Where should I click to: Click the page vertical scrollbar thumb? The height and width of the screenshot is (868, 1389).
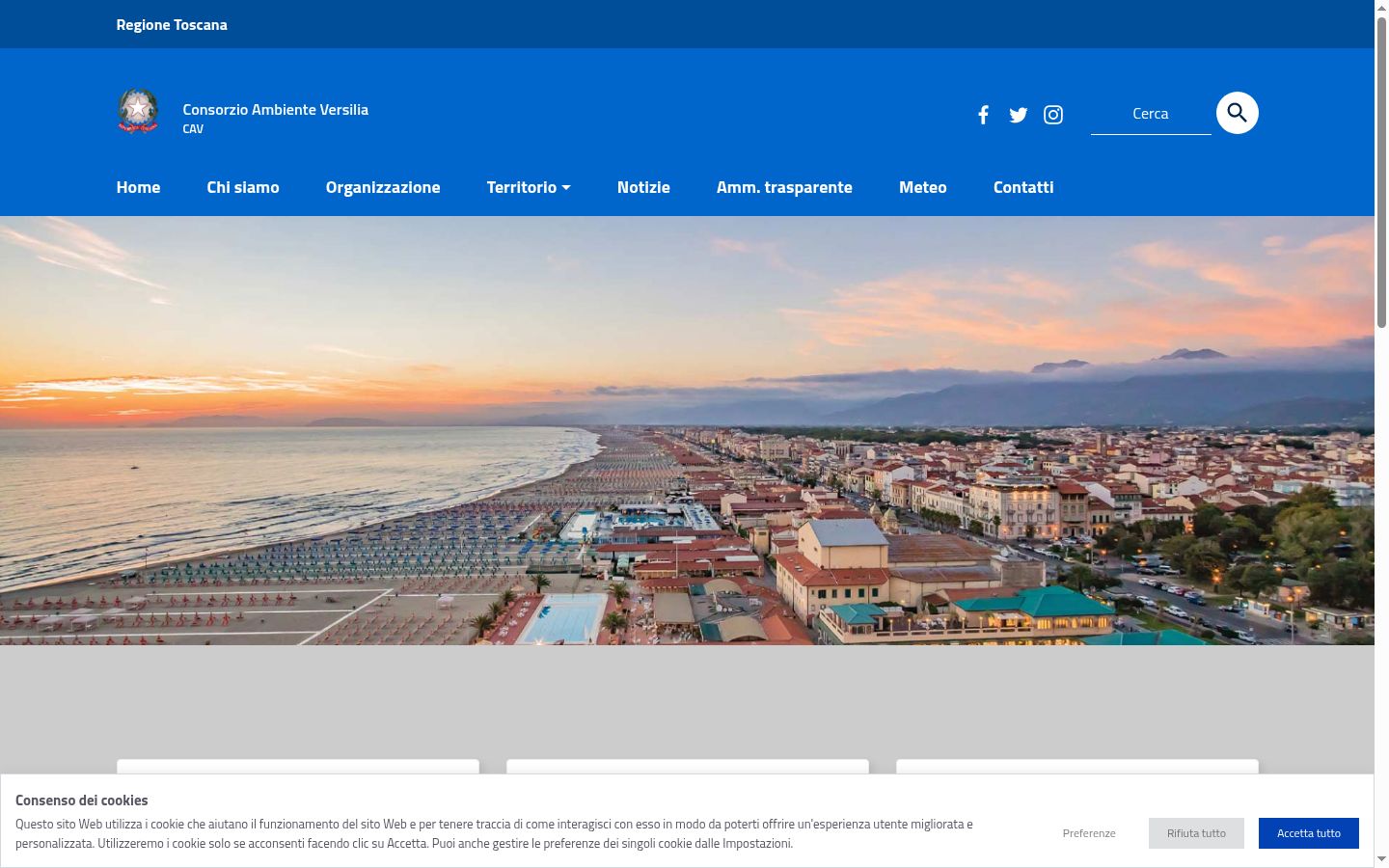click(x=1381, y=174)
